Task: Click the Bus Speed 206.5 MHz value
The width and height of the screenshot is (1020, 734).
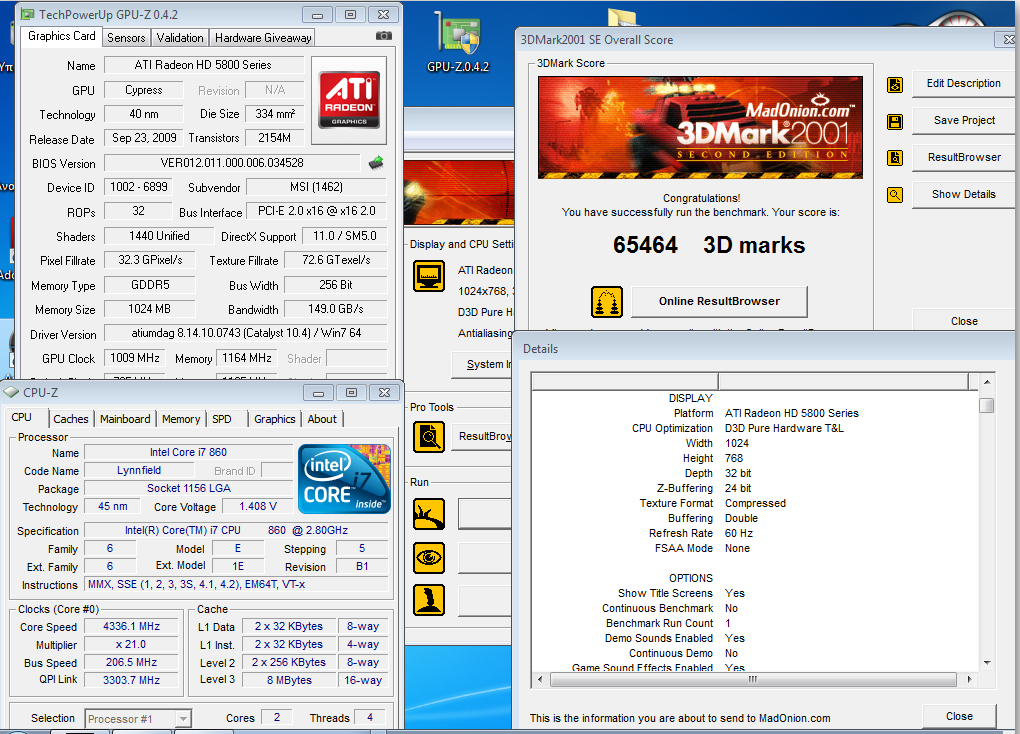Action: 131,662
